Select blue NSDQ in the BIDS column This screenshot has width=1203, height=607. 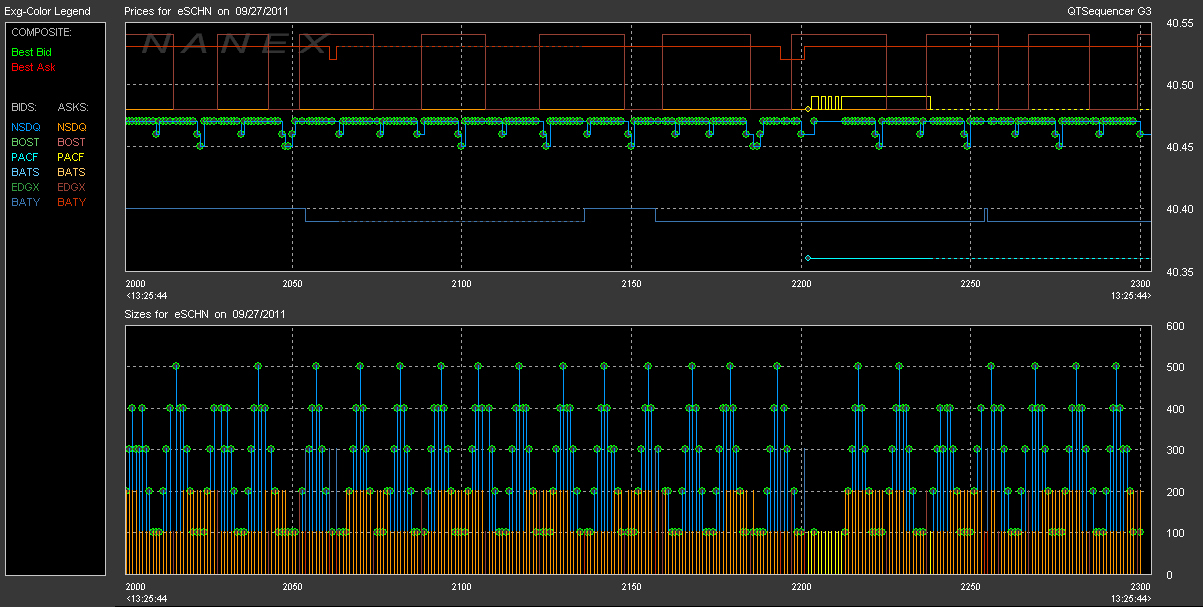27,127
